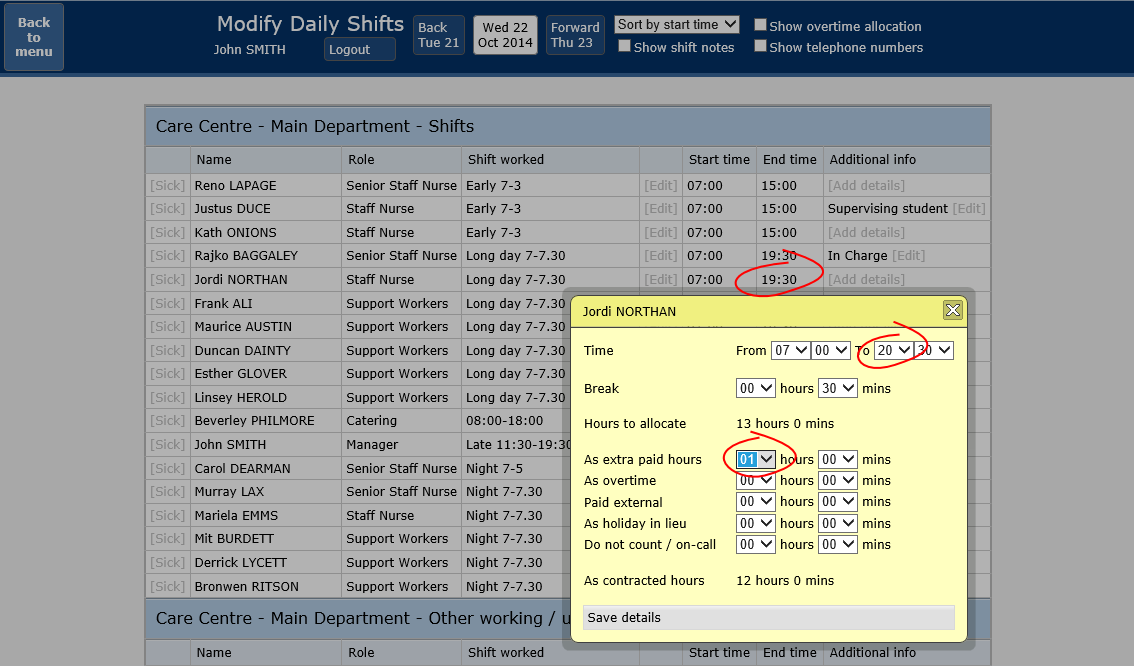Screen dimensions: 1134x666
Task: Click the name Derrick LYCETT
Action: click(x=241, y=563)
